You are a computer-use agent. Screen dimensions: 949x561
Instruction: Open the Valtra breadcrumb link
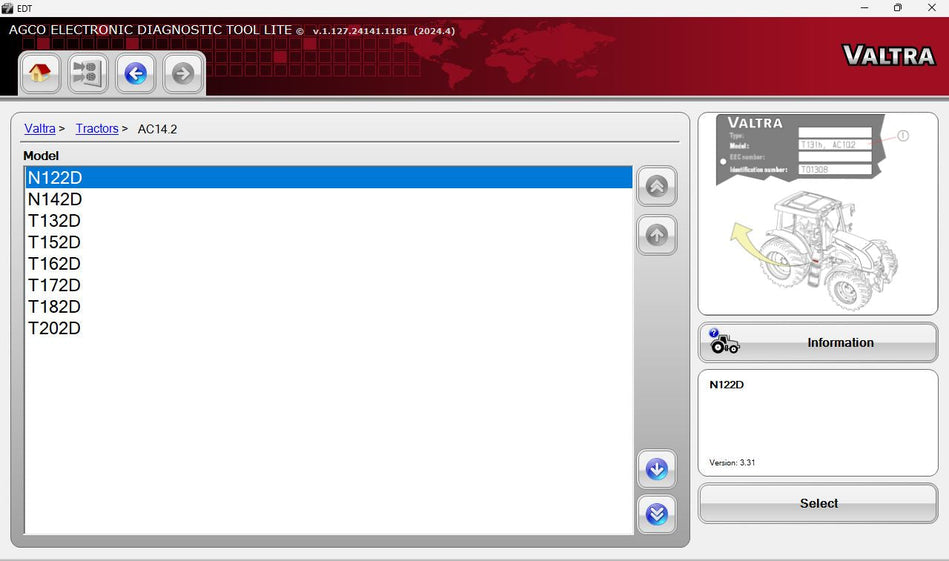click(x=40, y=129)
